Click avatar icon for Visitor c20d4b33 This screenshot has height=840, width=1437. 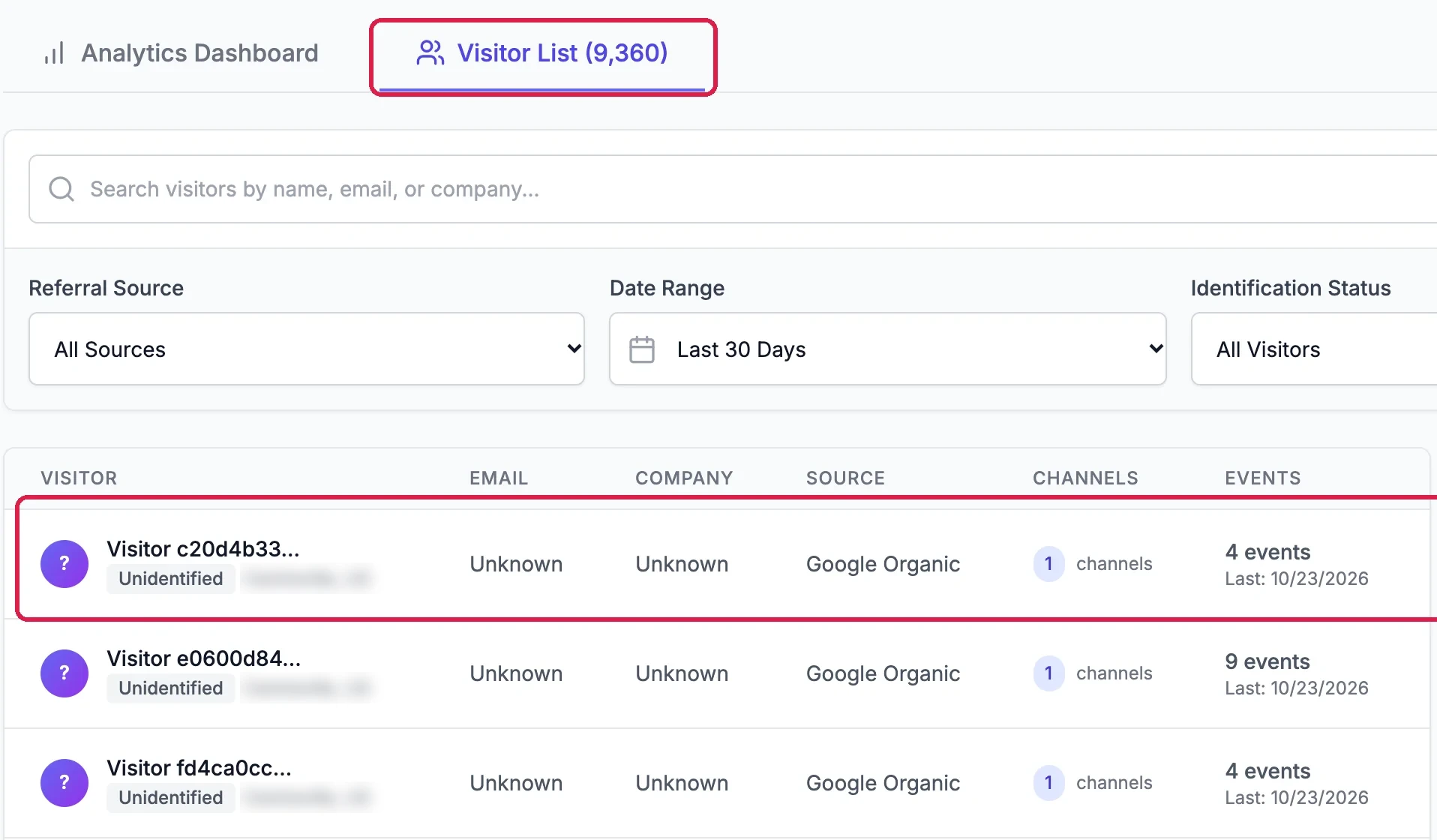64,564
